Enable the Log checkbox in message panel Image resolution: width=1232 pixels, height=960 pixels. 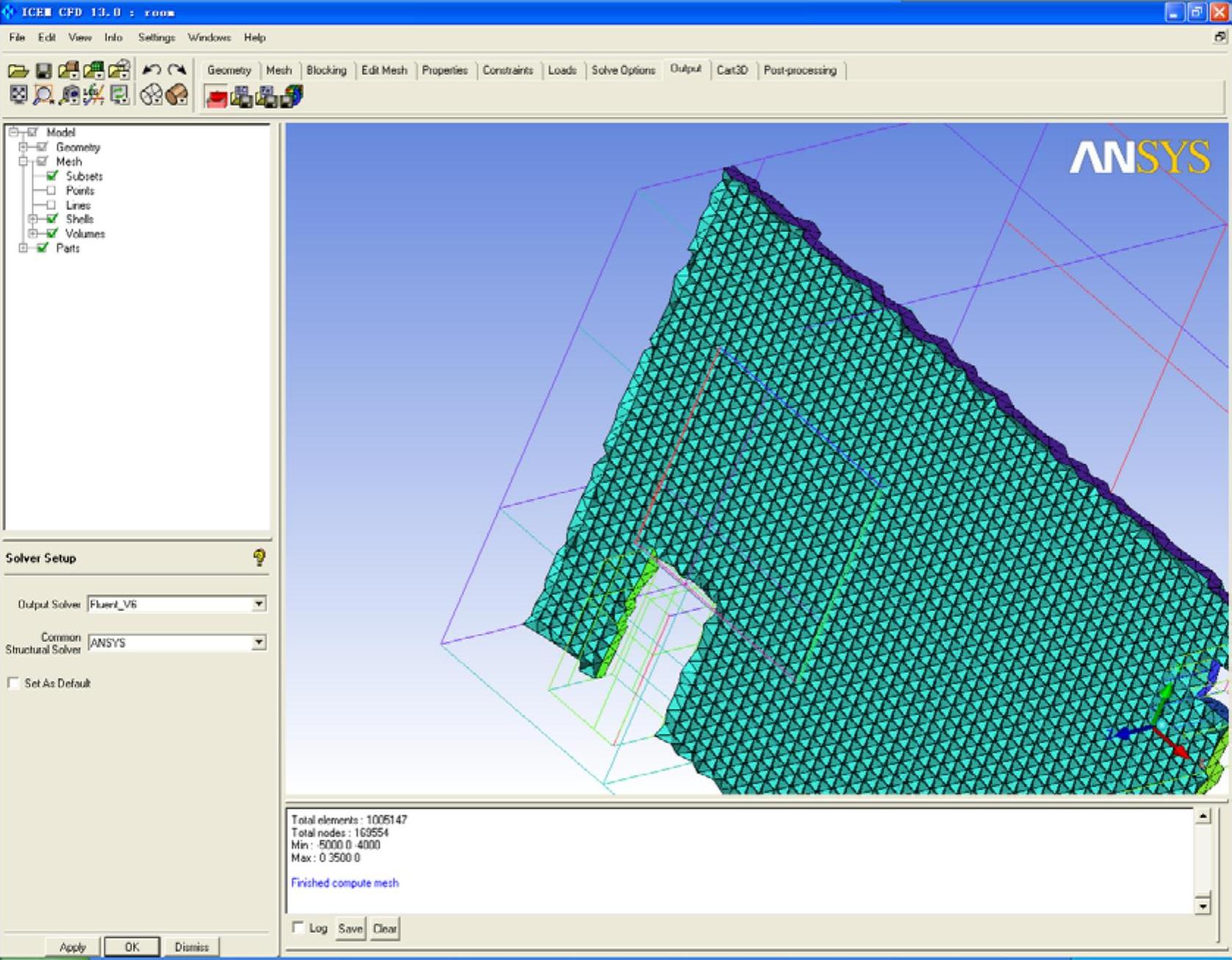(x=298, y=928)
